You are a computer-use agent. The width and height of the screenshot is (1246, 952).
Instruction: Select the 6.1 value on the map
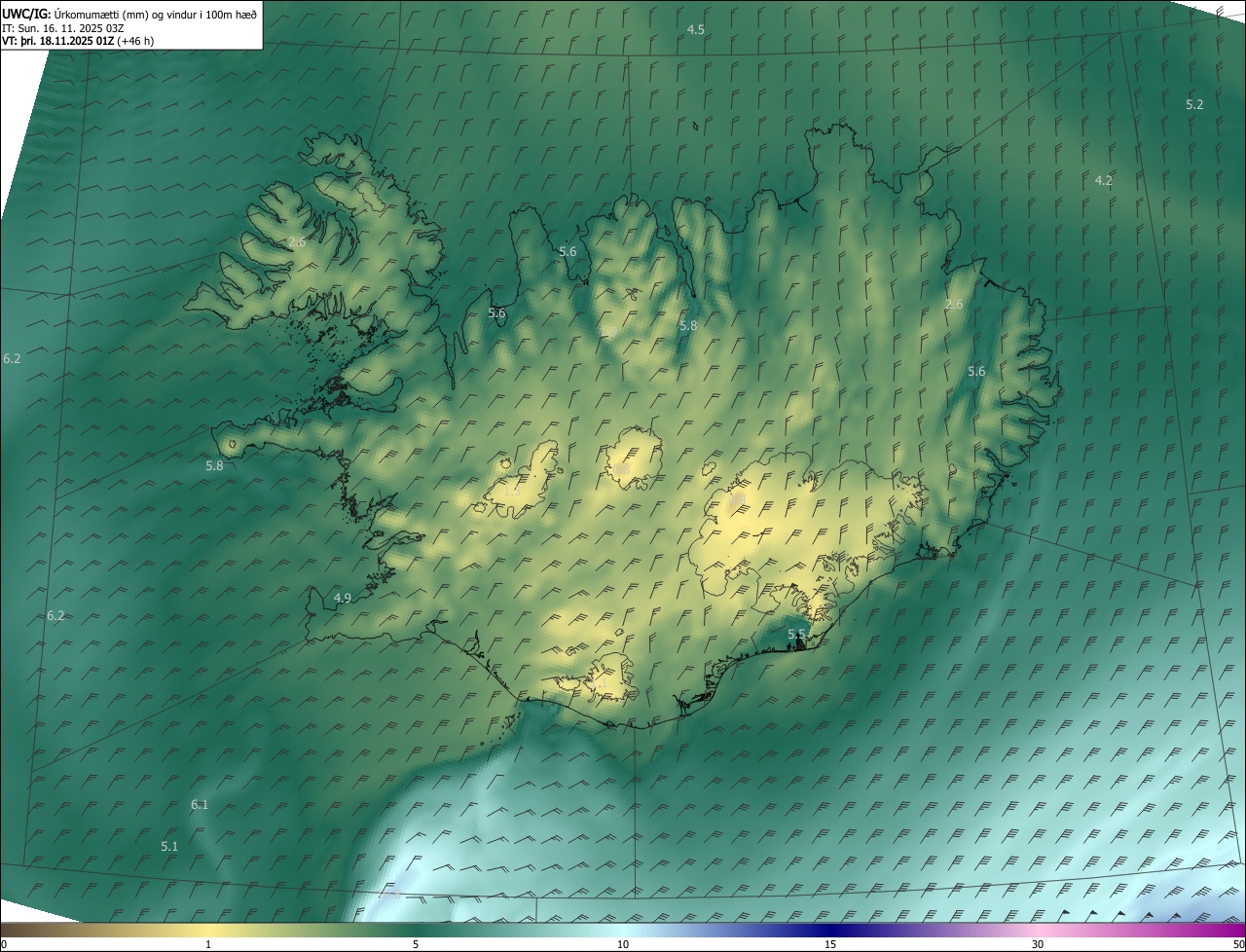click(x=200, y=804)
